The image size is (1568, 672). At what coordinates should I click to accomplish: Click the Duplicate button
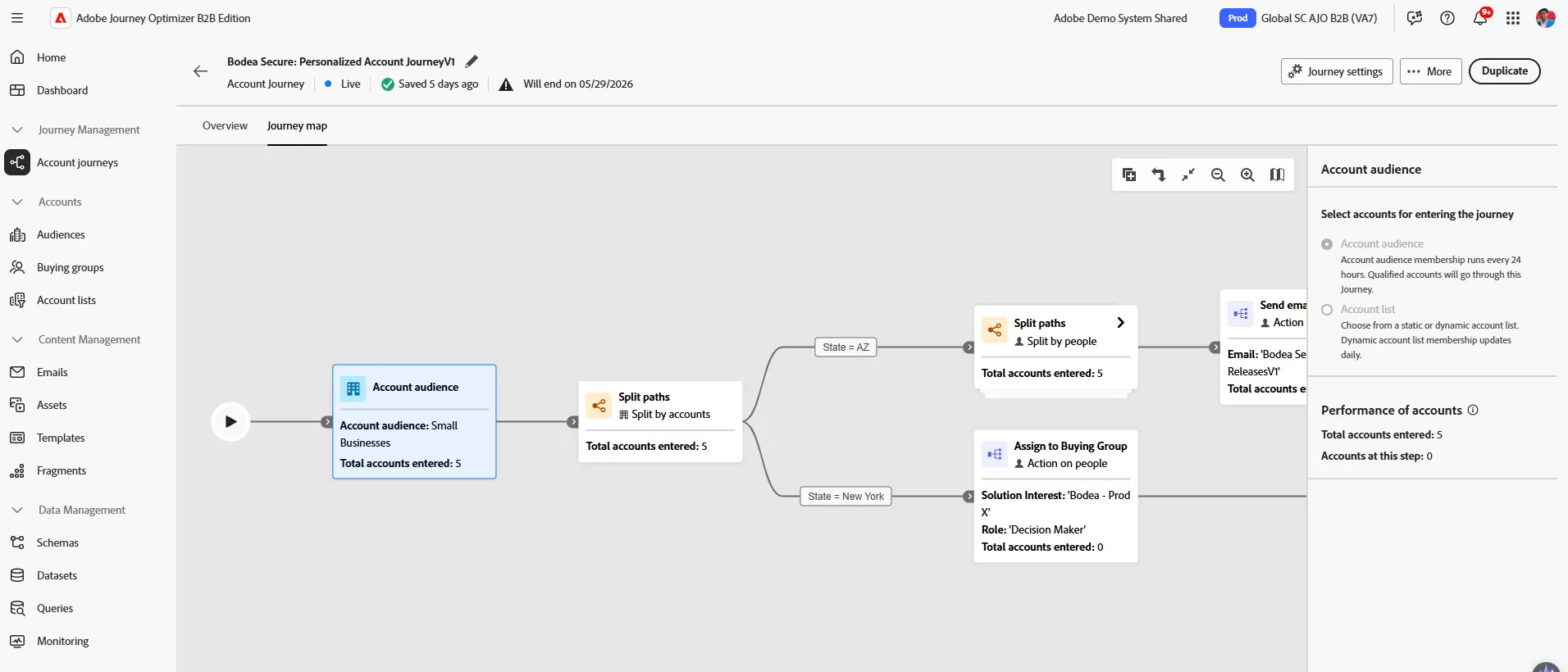(1504, 71)
